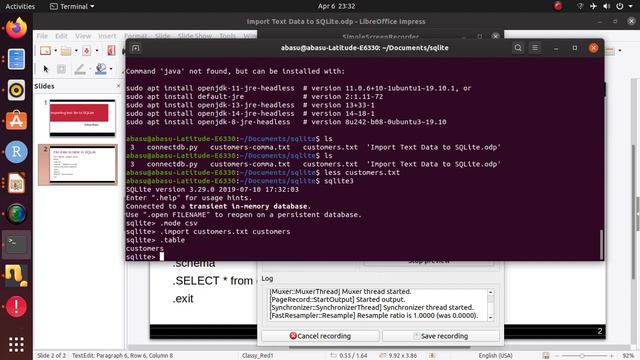
Task: Open the red exclamation dock app
Action: (16, 306)
